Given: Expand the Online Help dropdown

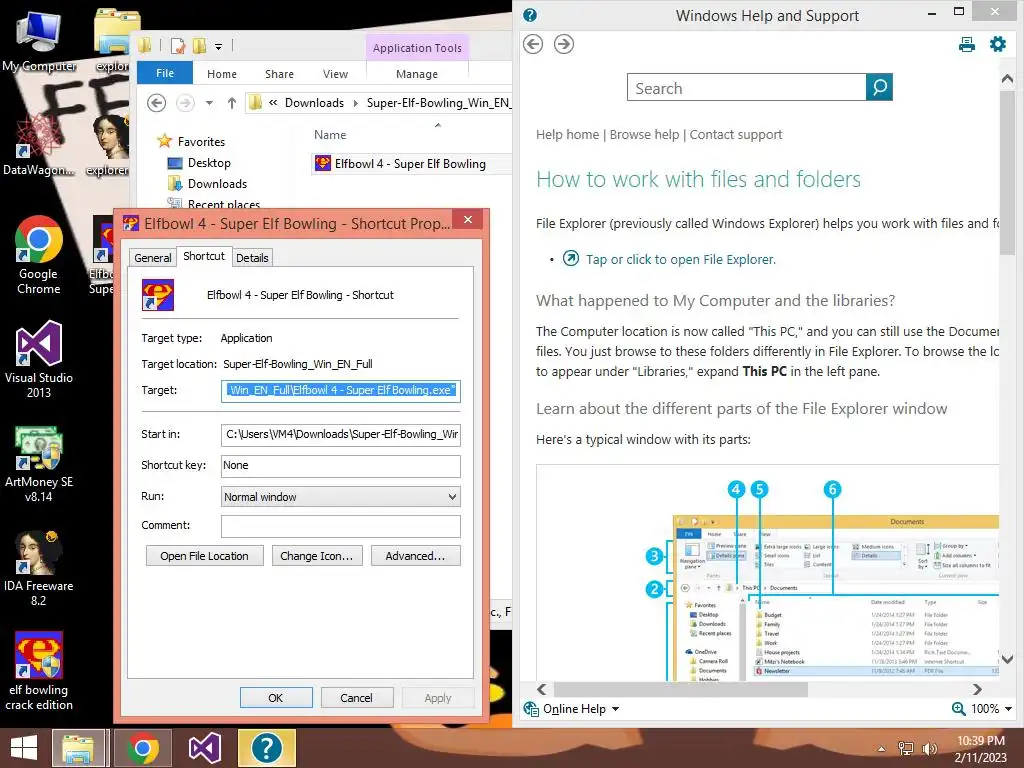Looking at the screenshot, I should click(x=615, y=709).
